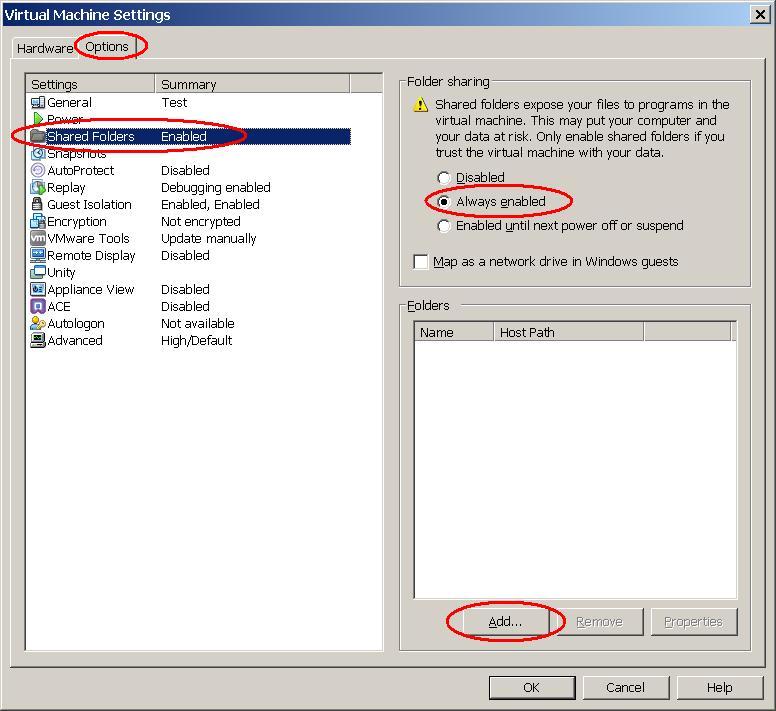Image resolution: width=776 pixels, height=711 pixels.
Task: Click the General settings monitor icon
Action: 38,102
